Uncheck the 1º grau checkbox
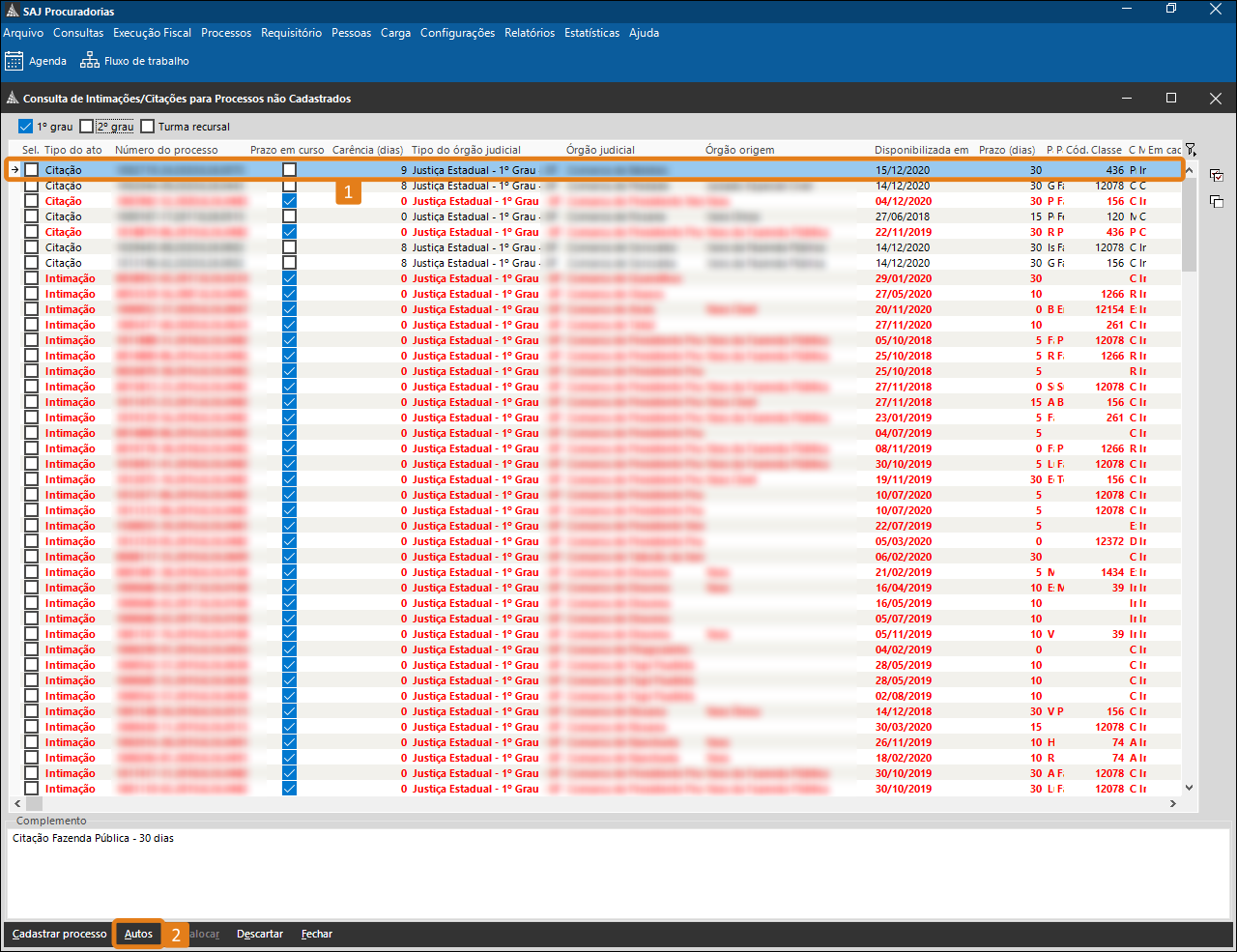Image resolution: width=1237 pixels, height=952 pixels. (x=26, y=127)
